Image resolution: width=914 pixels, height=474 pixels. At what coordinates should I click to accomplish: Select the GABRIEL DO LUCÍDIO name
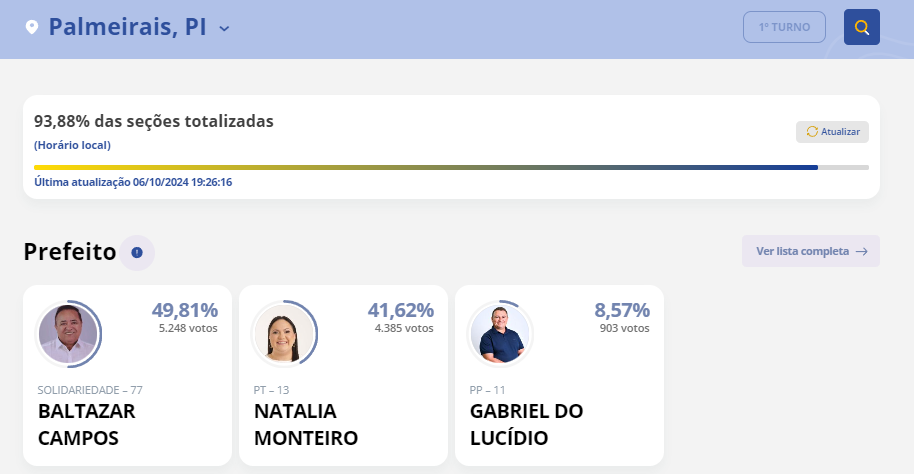click(x=526, y=424)
